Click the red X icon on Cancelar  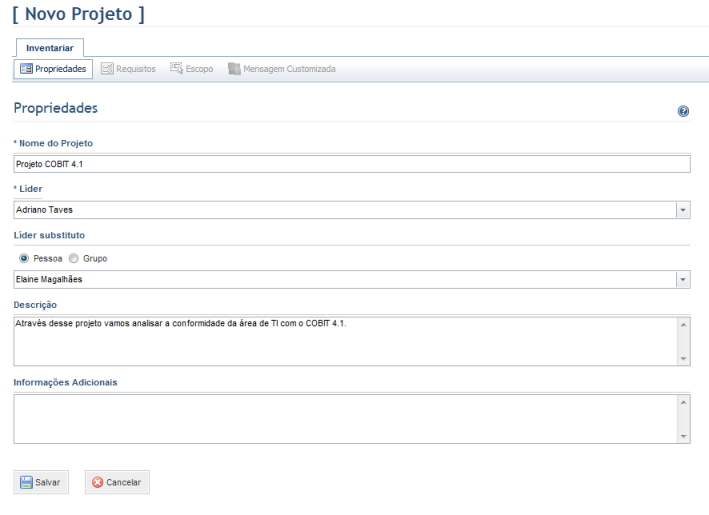pyautogui.click(x=97, y=482)
